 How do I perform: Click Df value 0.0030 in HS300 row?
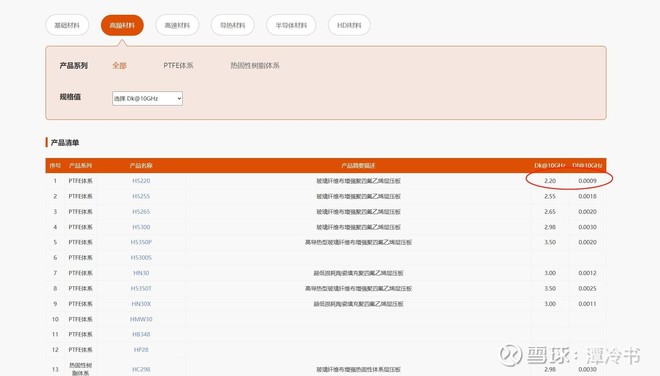587,227
